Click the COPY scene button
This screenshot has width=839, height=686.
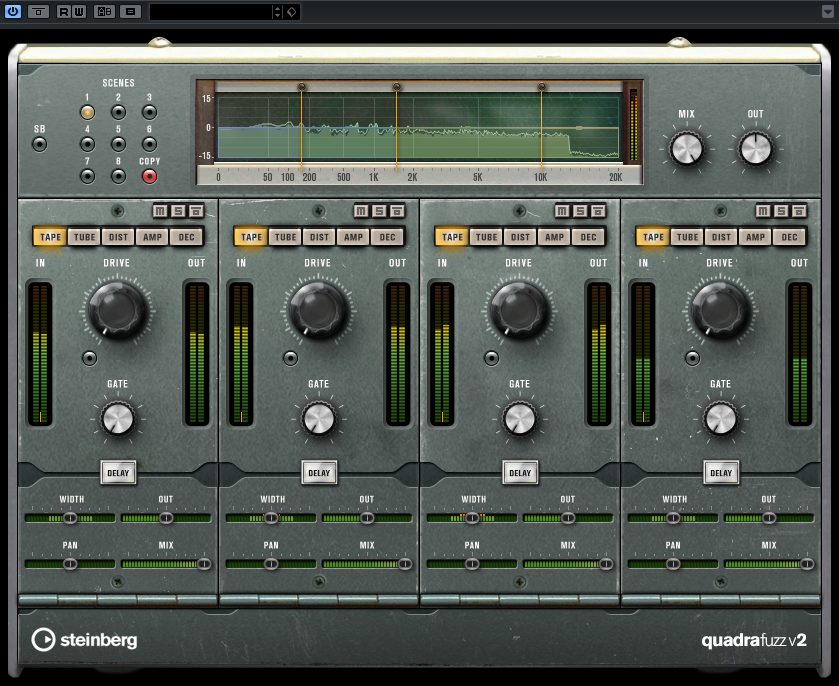[x=149, y=176]
